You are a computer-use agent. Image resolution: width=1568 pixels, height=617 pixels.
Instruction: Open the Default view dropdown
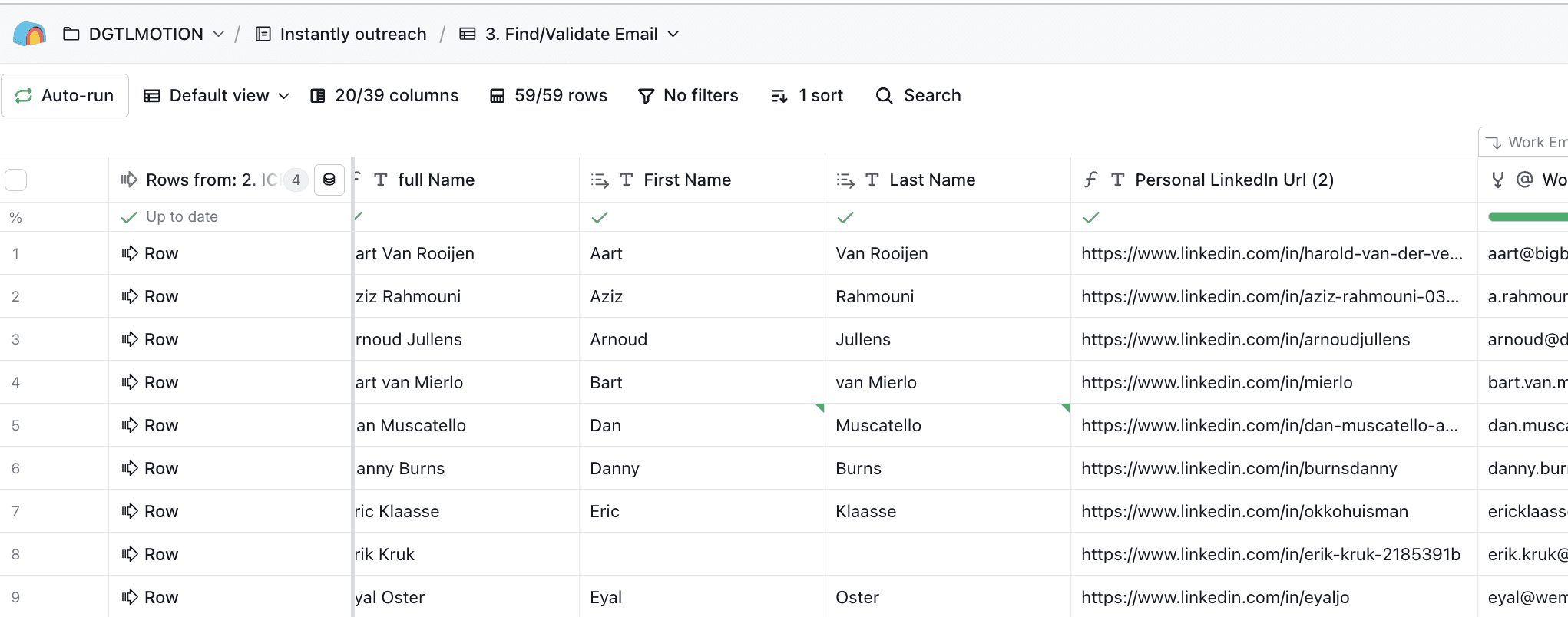[217, 96]
